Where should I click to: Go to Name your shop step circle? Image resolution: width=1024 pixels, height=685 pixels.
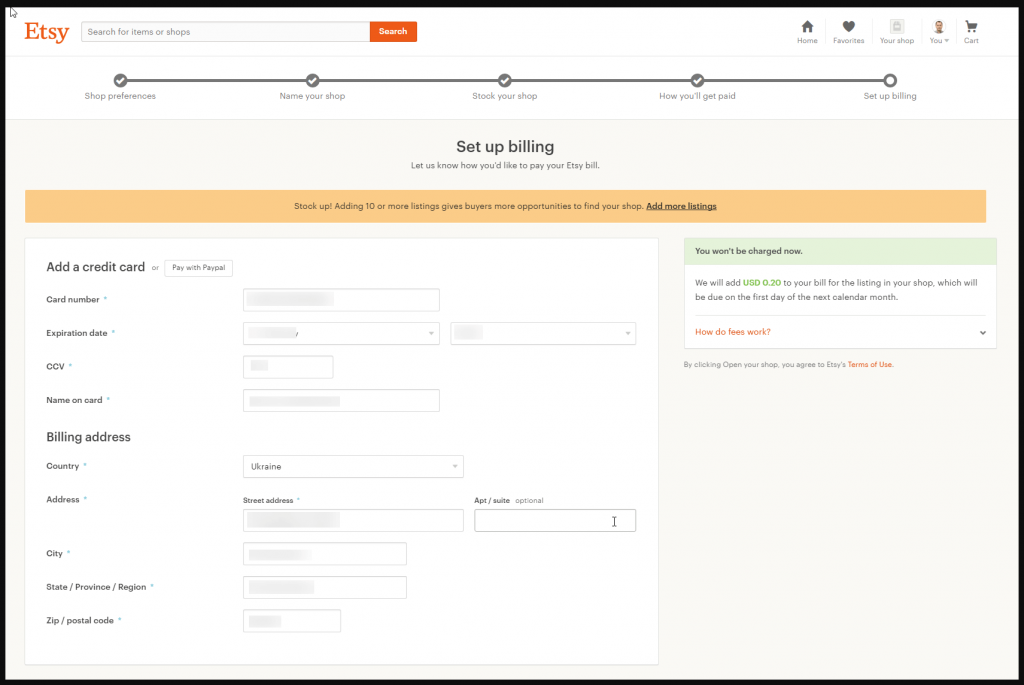pos(312,80)
